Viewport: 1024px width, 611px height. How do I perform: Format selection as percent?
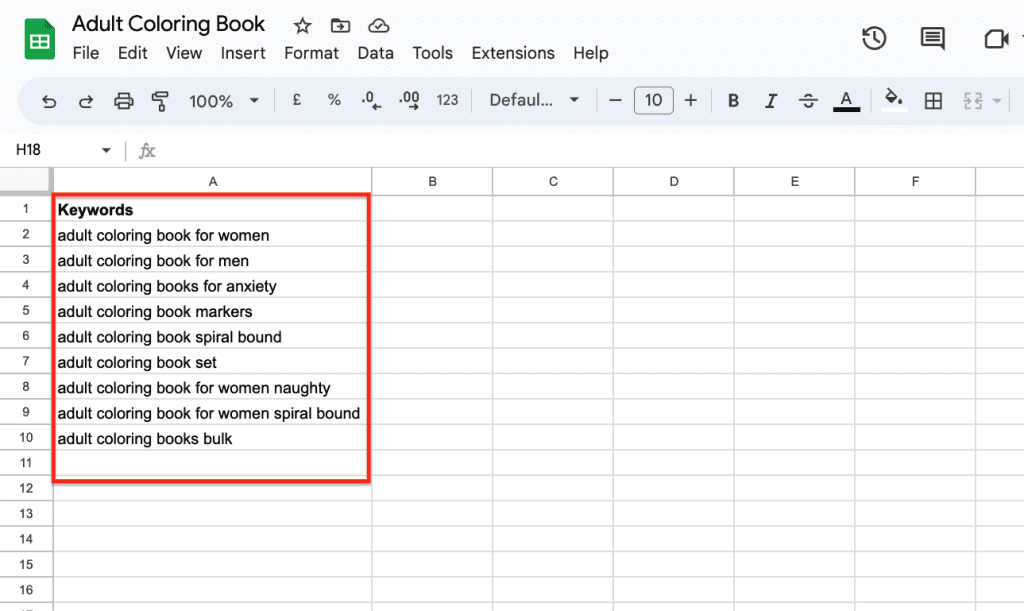334,100
